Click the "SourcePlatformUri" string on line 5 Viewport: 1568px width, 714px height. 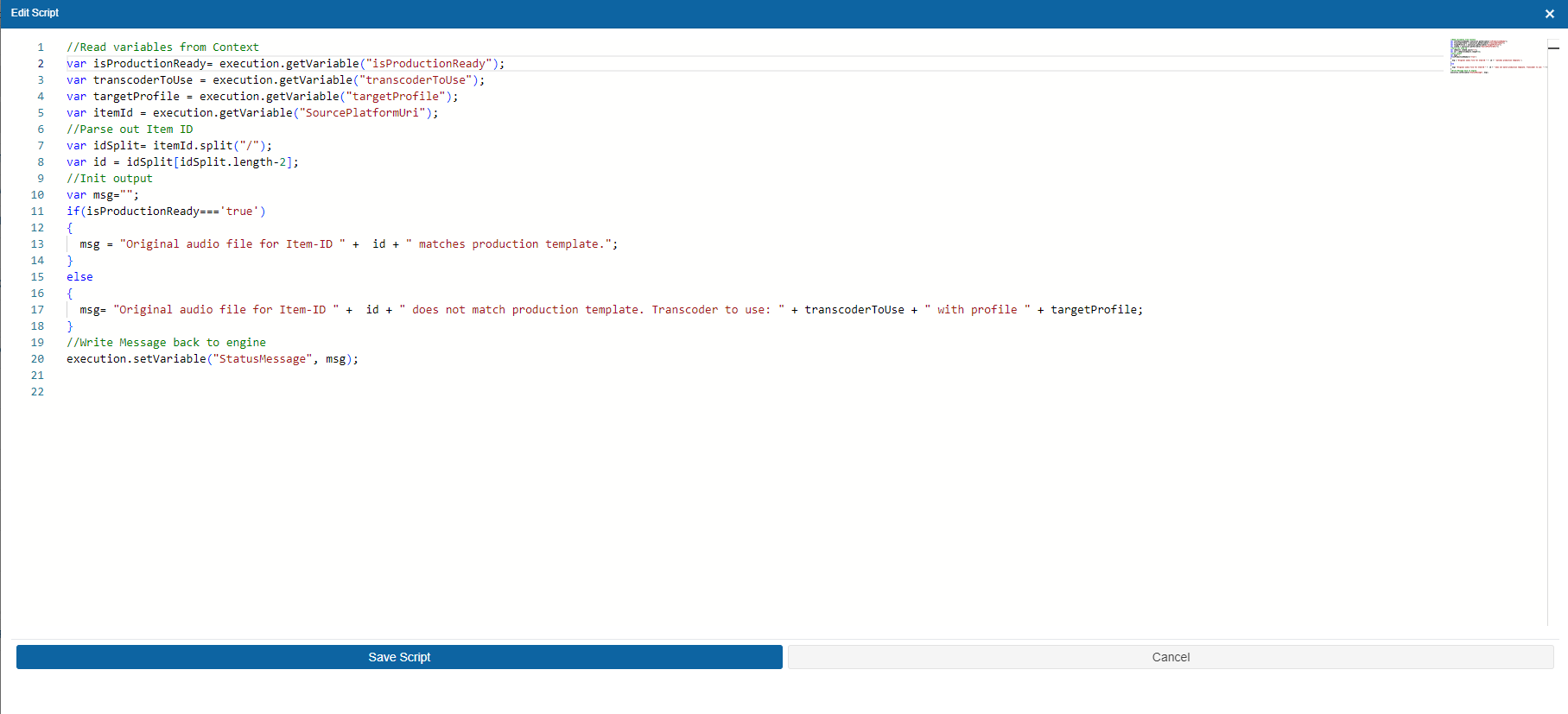pos(362,113)
